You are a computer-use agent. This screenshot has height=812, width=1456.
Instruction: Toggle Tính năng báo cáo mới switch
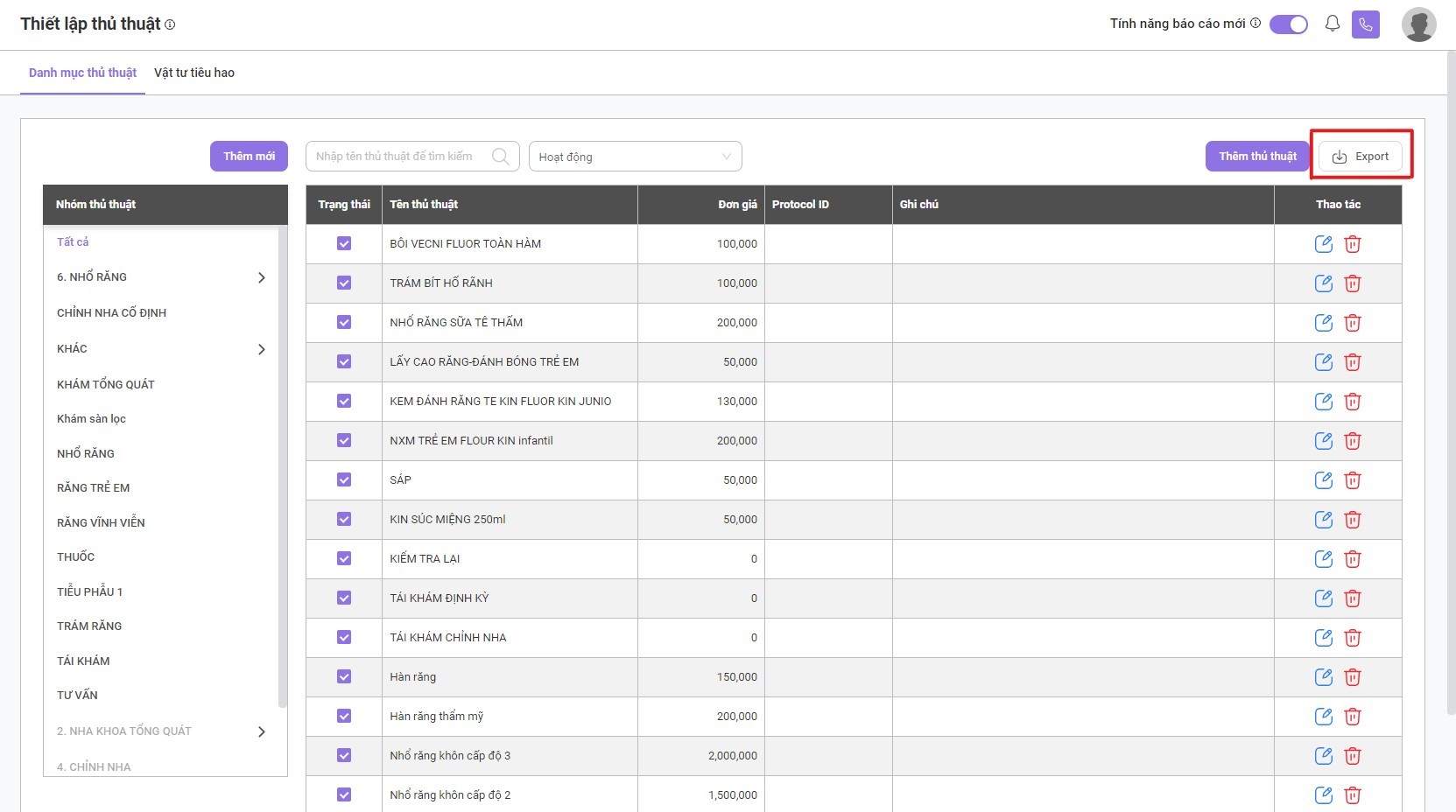(1289, 24)
